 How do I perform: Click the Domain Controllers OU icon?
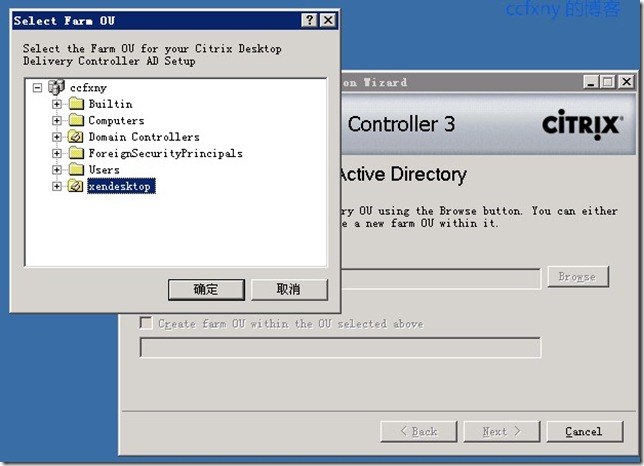[x=76, y=136]
